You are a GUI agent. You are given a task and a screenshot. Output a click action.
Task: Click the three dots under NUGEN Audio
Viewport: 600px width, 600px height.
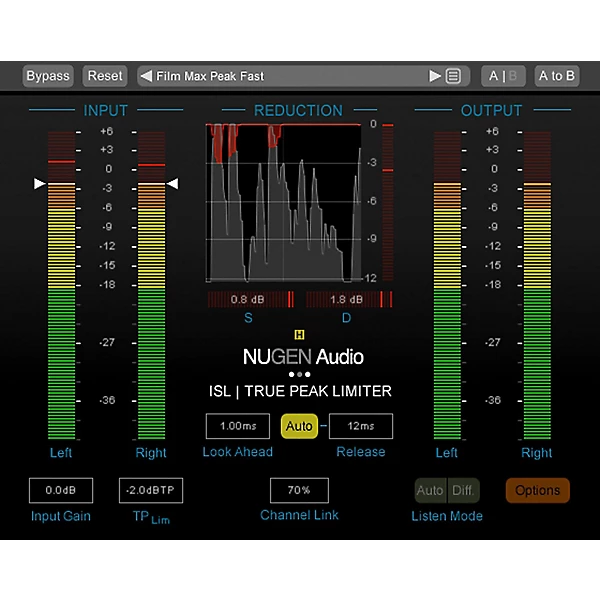point(299,373)
